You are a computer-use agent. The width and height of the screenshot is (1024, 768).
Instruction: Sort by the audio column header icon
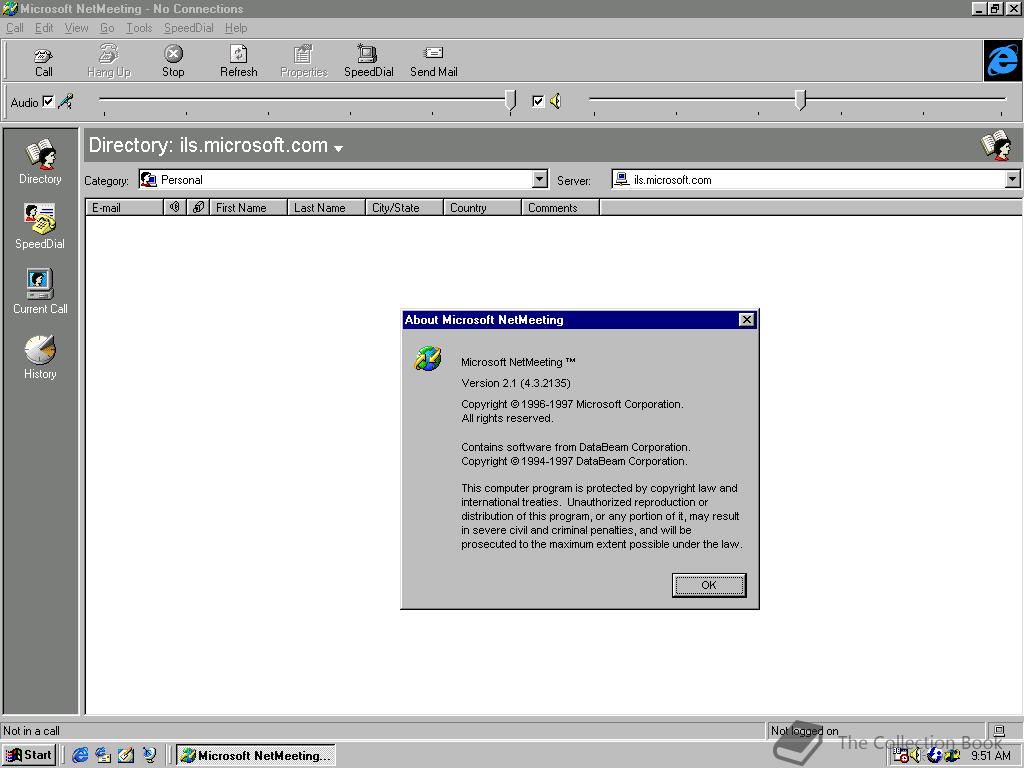[175, 208]
